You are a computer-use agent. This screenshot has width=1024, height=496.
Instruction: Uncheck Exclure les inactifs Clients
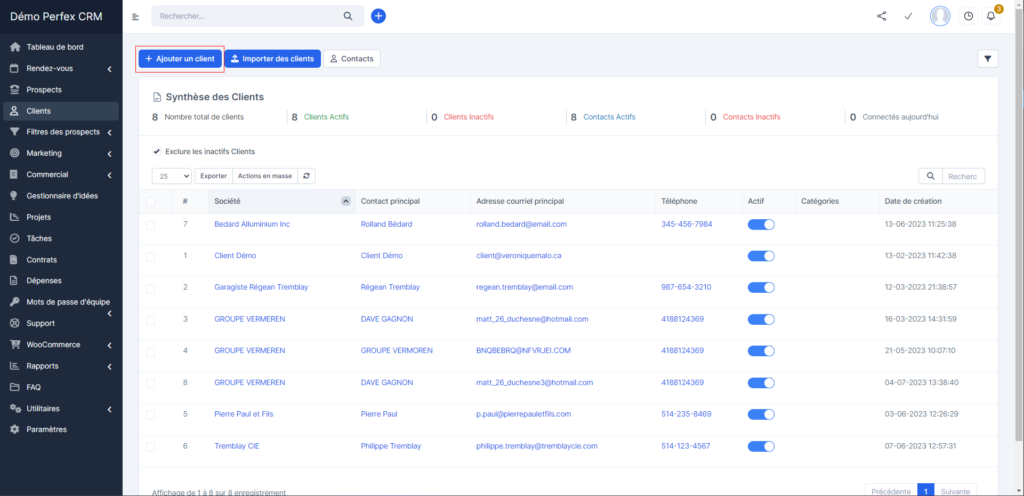coord(157,151)
